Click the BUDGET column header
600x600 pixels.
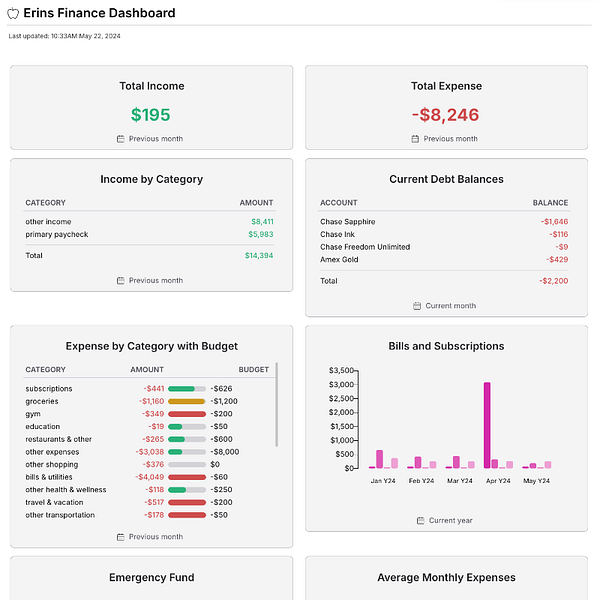point(254,370)
